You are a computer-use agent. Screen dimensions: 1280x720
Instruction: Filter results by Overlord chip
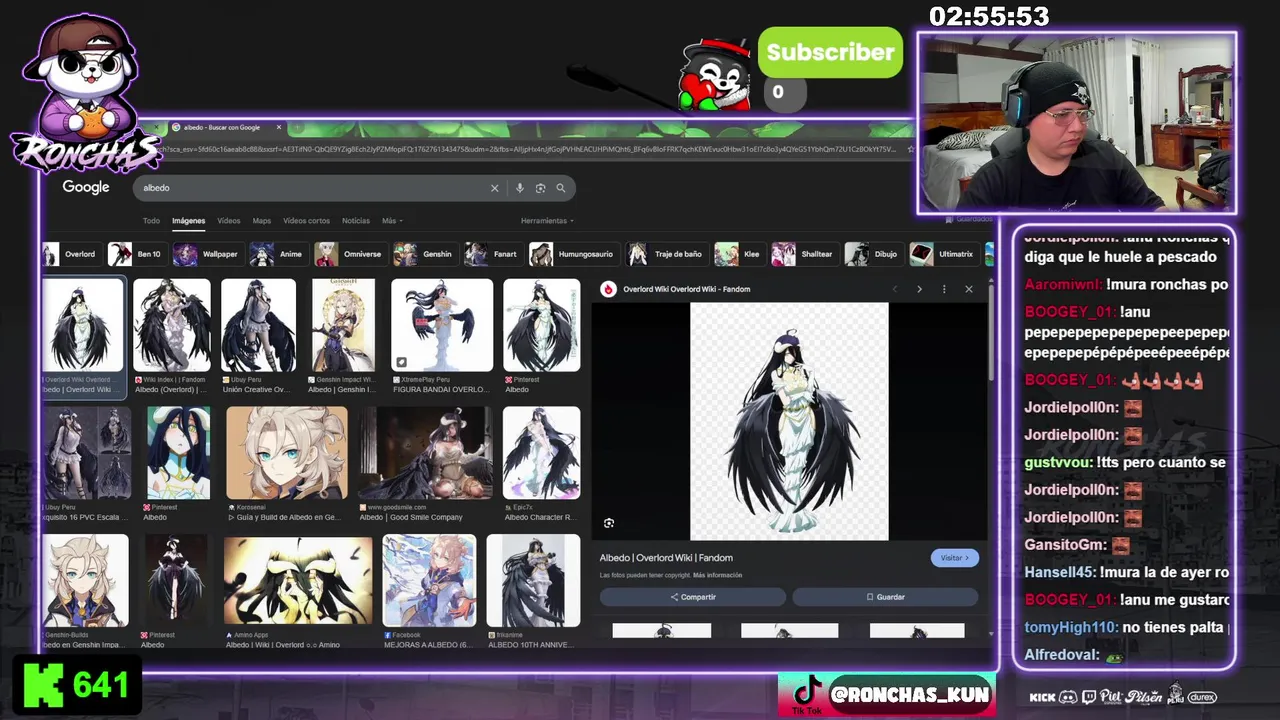click(71, 254)
